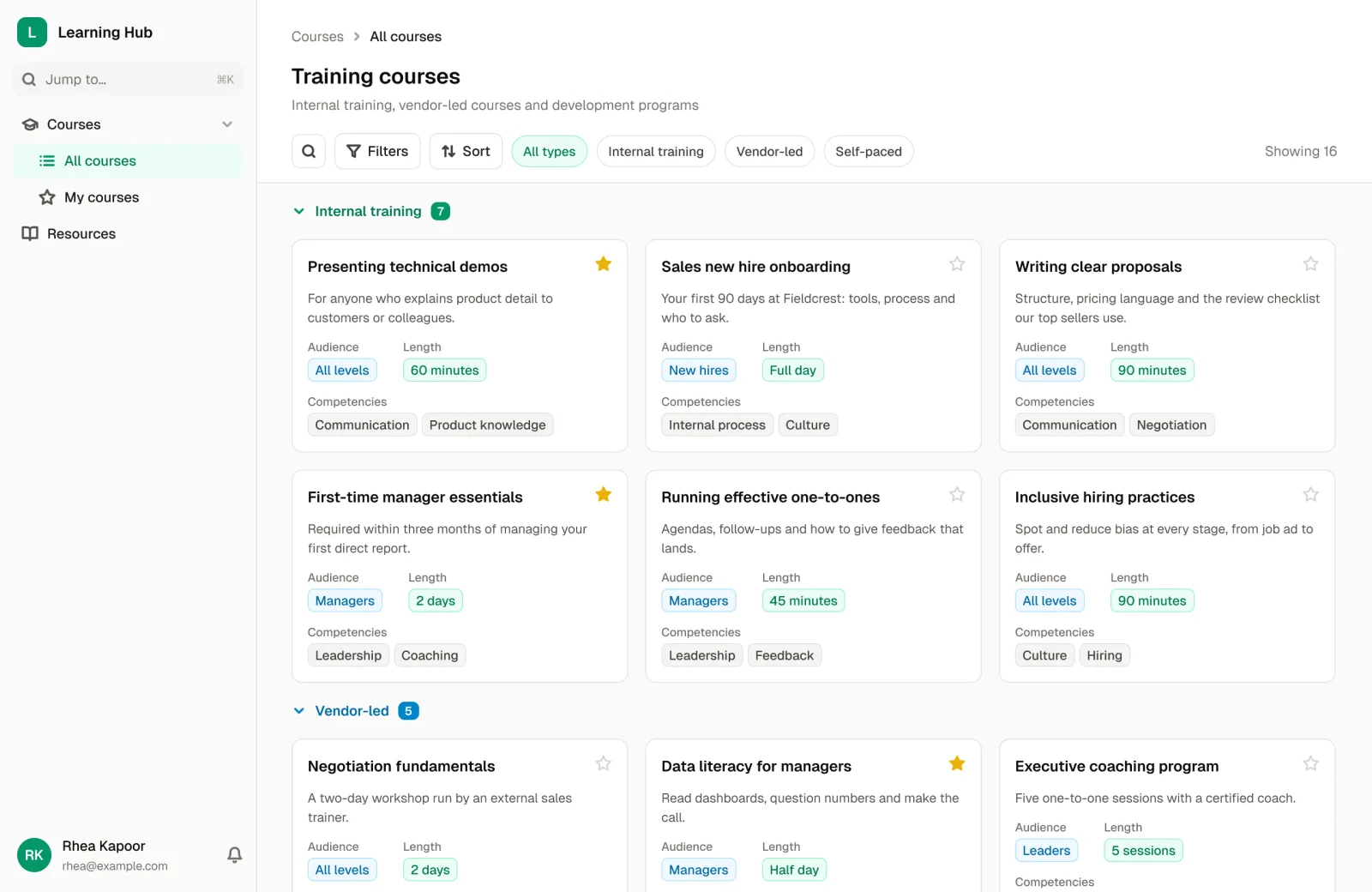Click the Negotiation competency tag
The height and width of the screenshot is (892, 1372).
click(1171, 425)
